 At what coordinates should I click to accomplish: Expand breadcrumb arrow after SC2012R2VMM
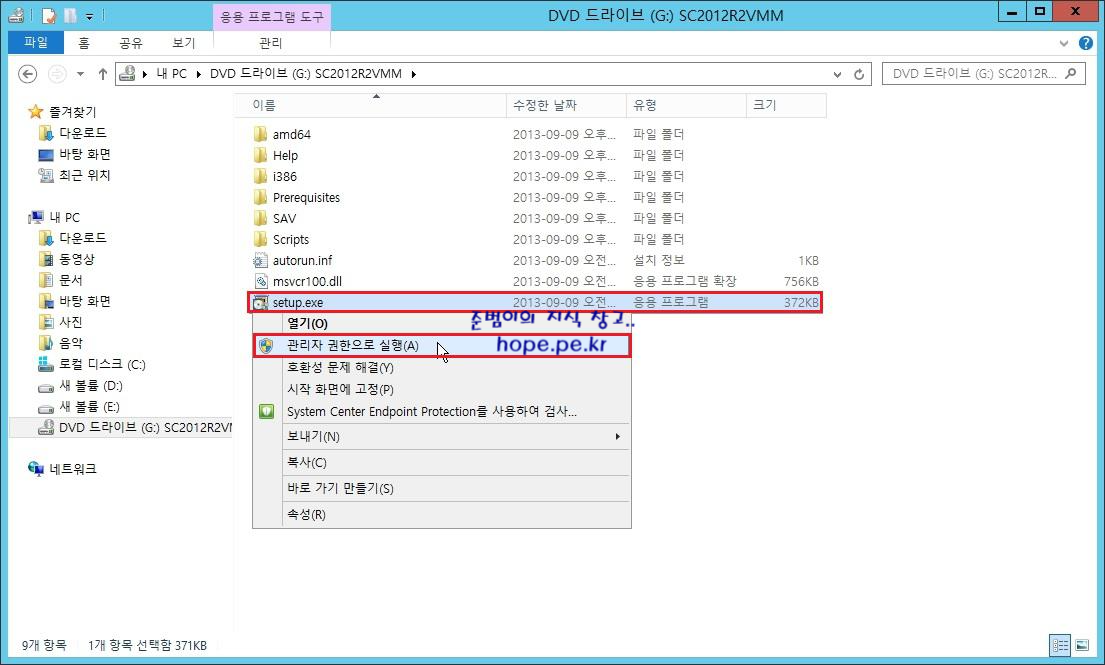pyautogui.click(x=414, y=74)
